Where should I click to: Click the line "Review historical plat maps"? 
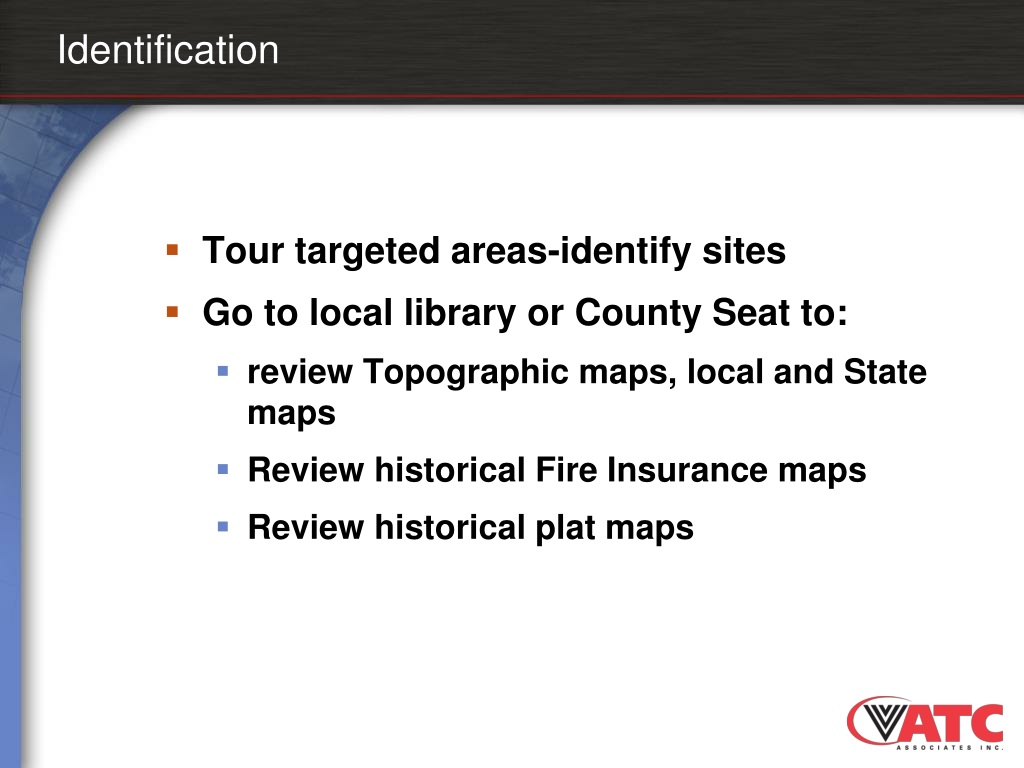point(470,528)
